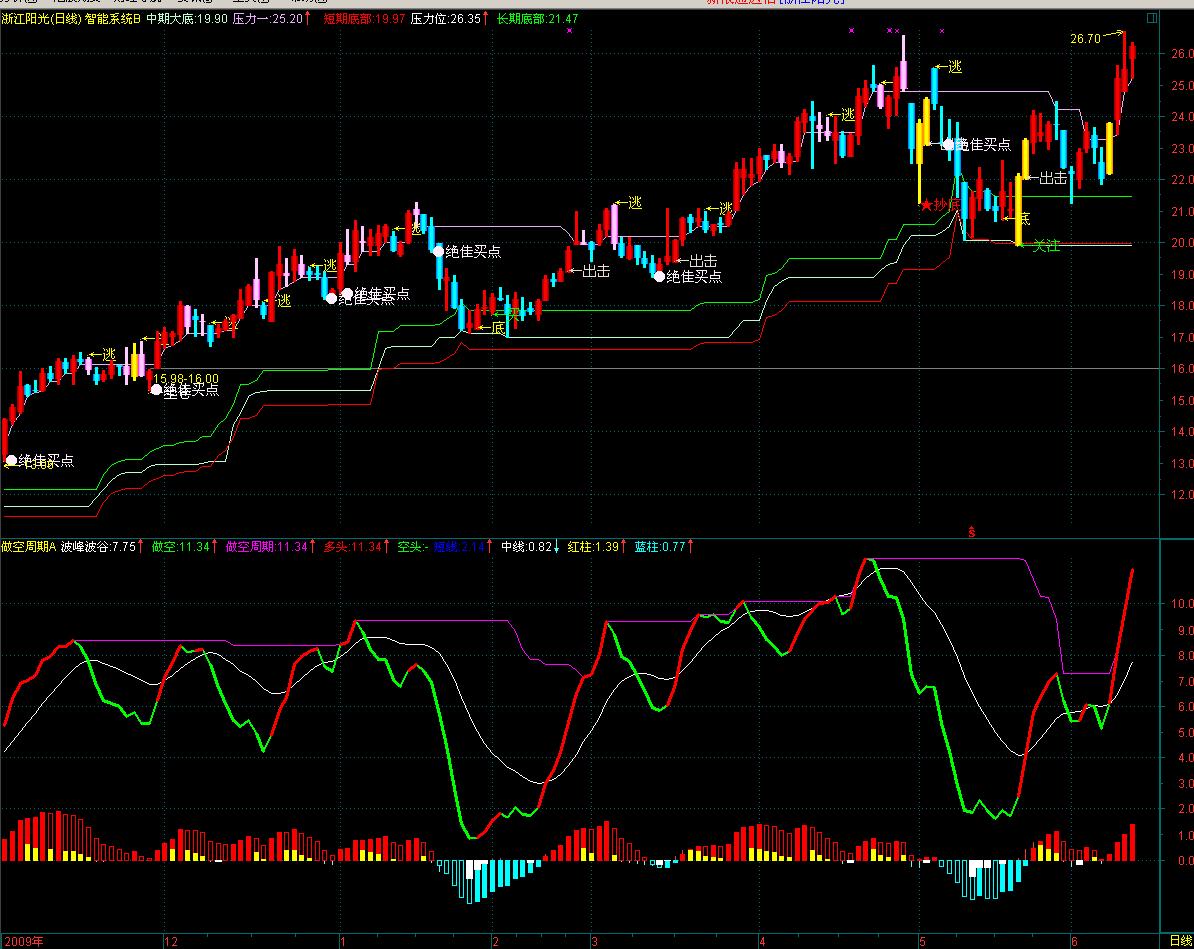
Task: Click the month 5 marker on time axis
Action: click(921, 941)
